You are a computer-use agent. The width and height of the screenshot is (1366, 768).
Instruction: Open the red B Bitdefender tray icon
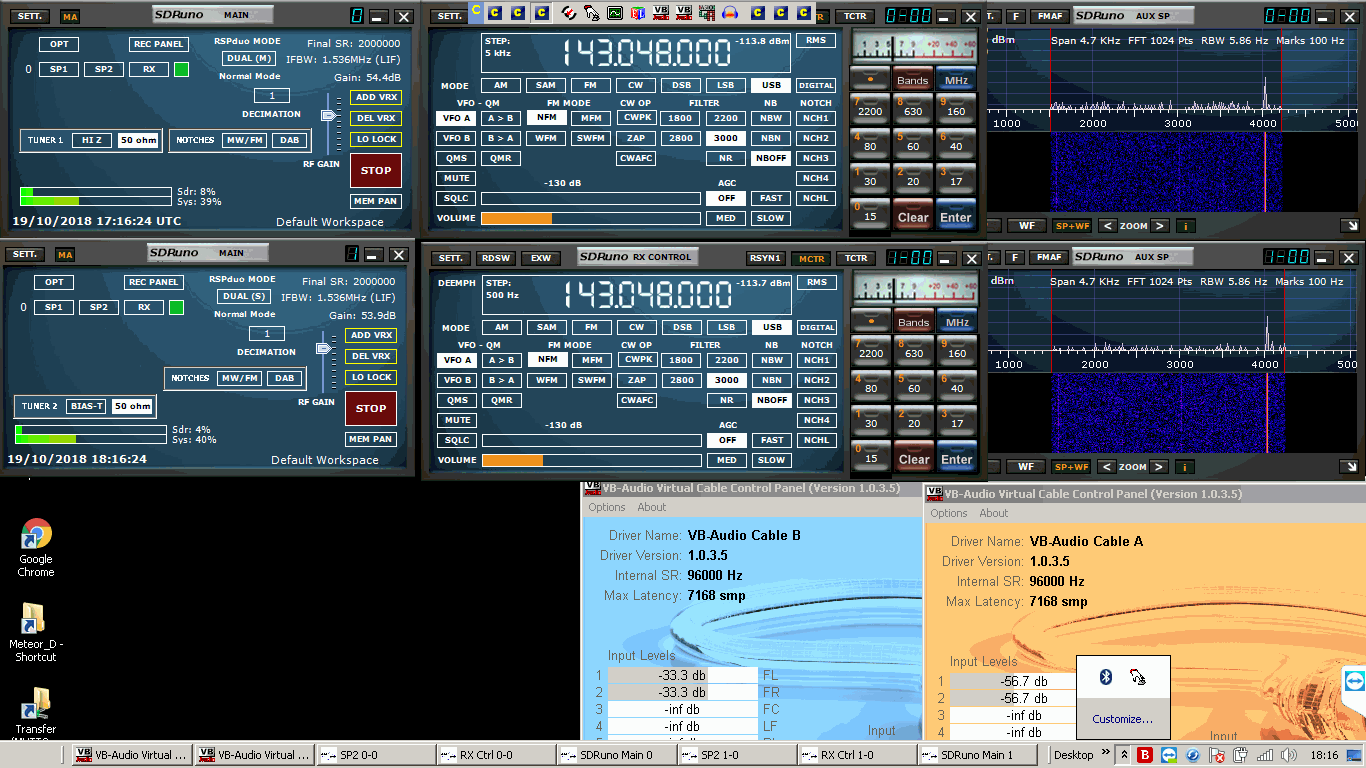pos(1145,755)
